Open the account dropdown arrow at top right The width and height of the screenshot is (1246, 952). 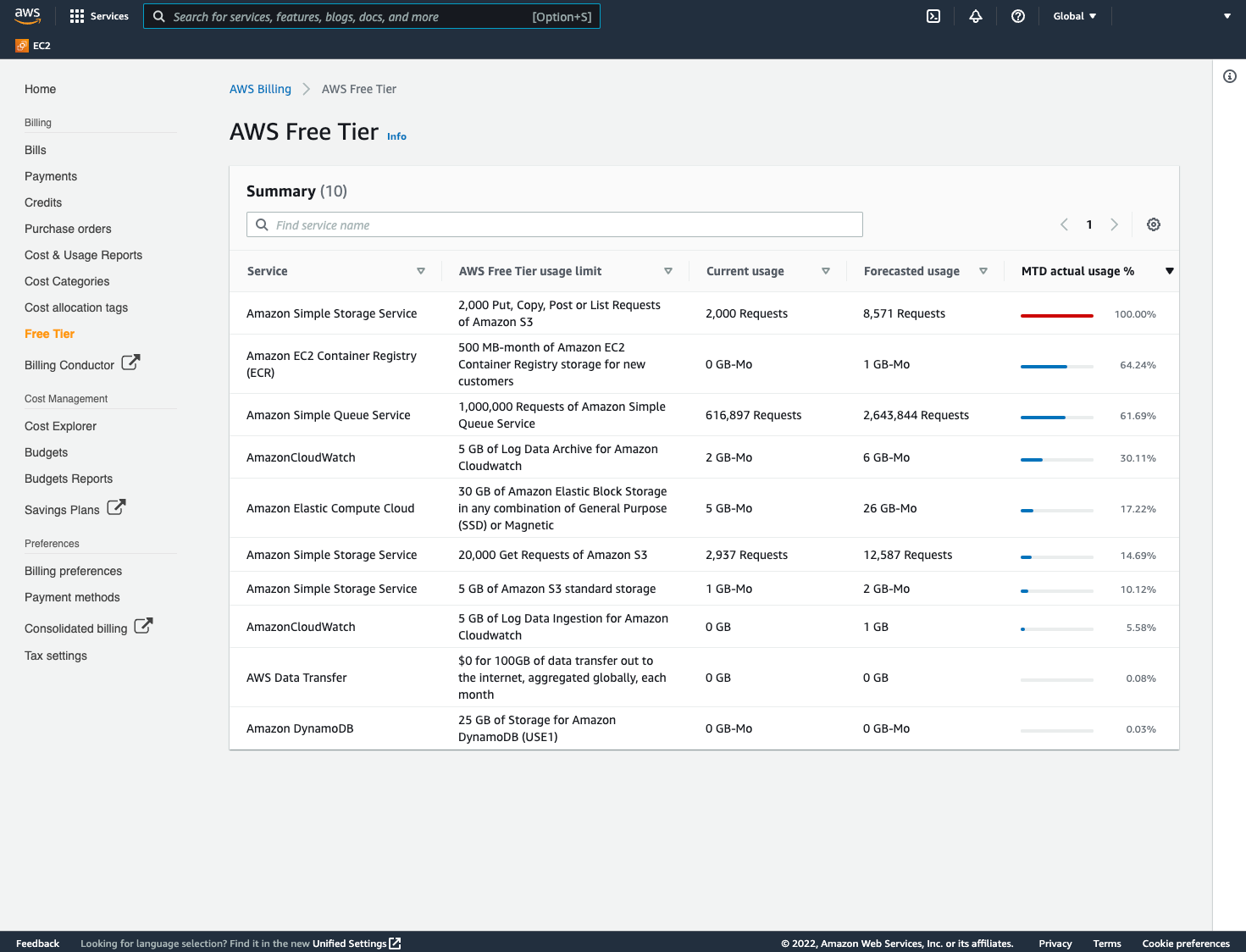coord(1227,16)
